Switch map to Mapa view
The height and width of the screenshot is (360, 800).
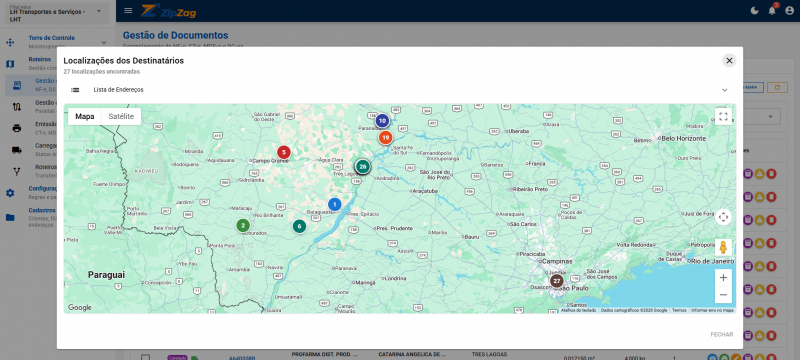[x=85, y=116]
